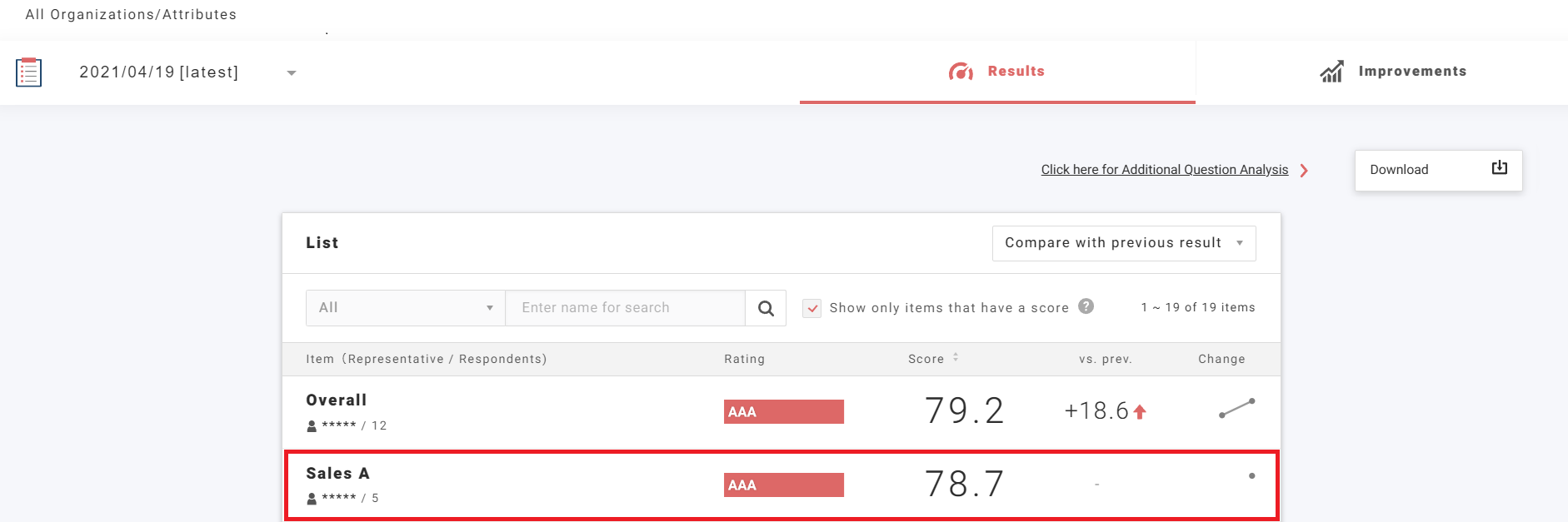Click the help question mark icon
The image size is (1568, 522).
[1086, 306]
